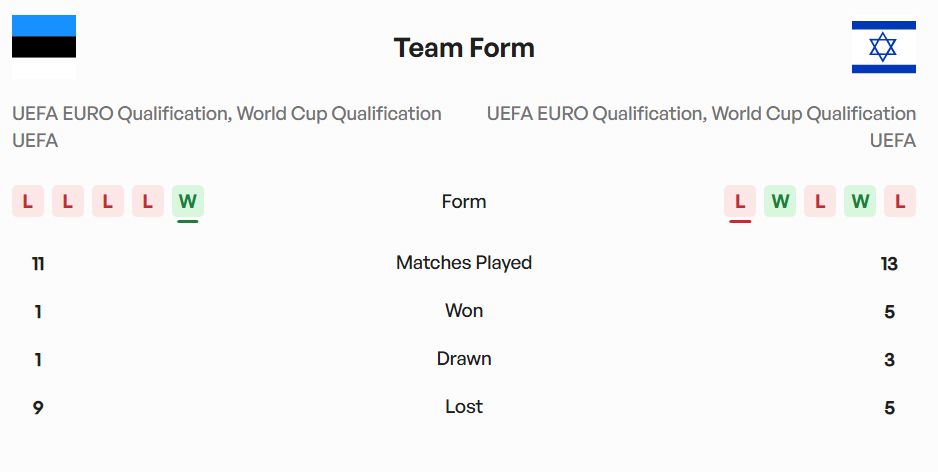Click the Israel flag icon

coord(883,47)
